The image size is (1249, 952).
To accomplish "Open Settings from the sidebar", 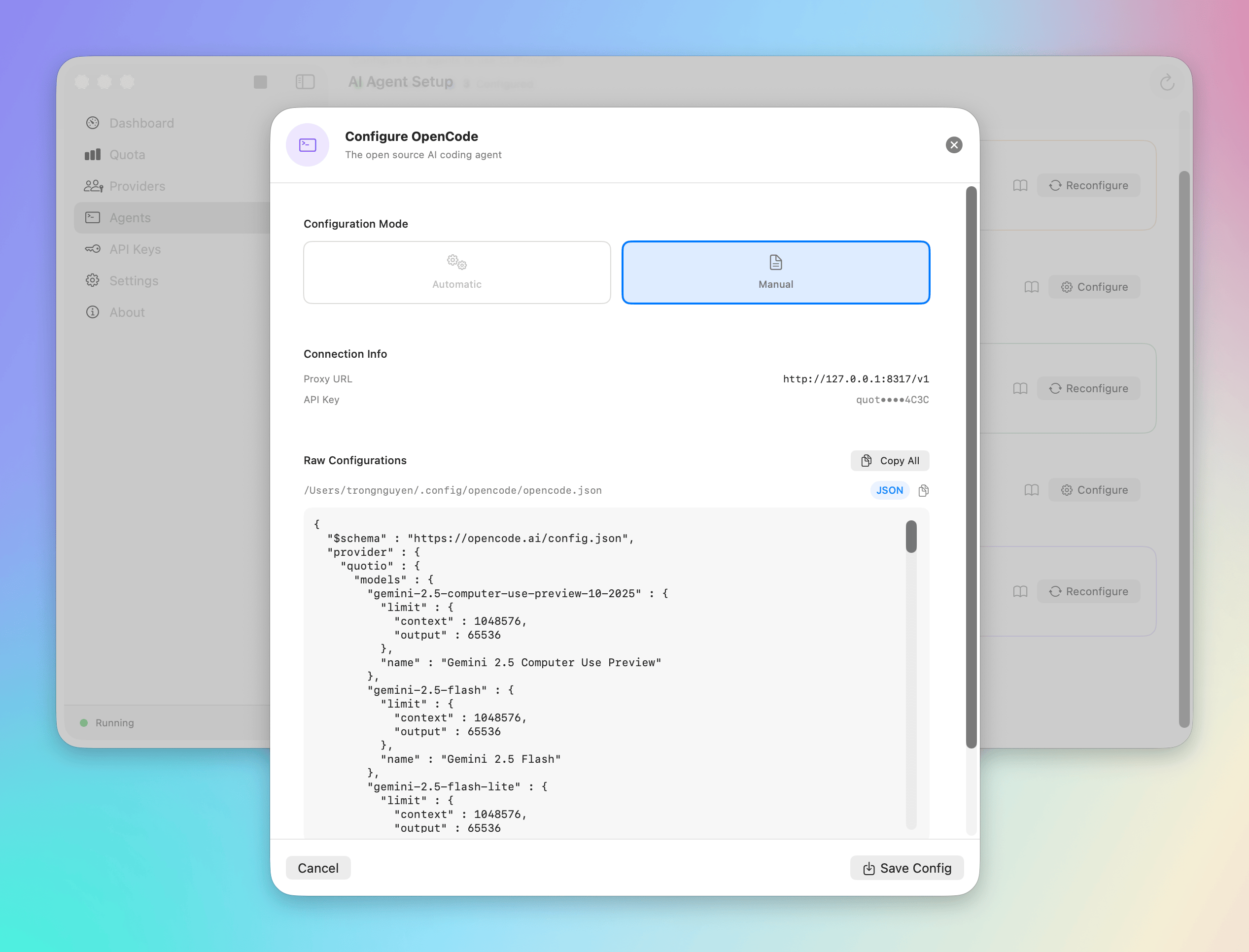I will 134,280.
